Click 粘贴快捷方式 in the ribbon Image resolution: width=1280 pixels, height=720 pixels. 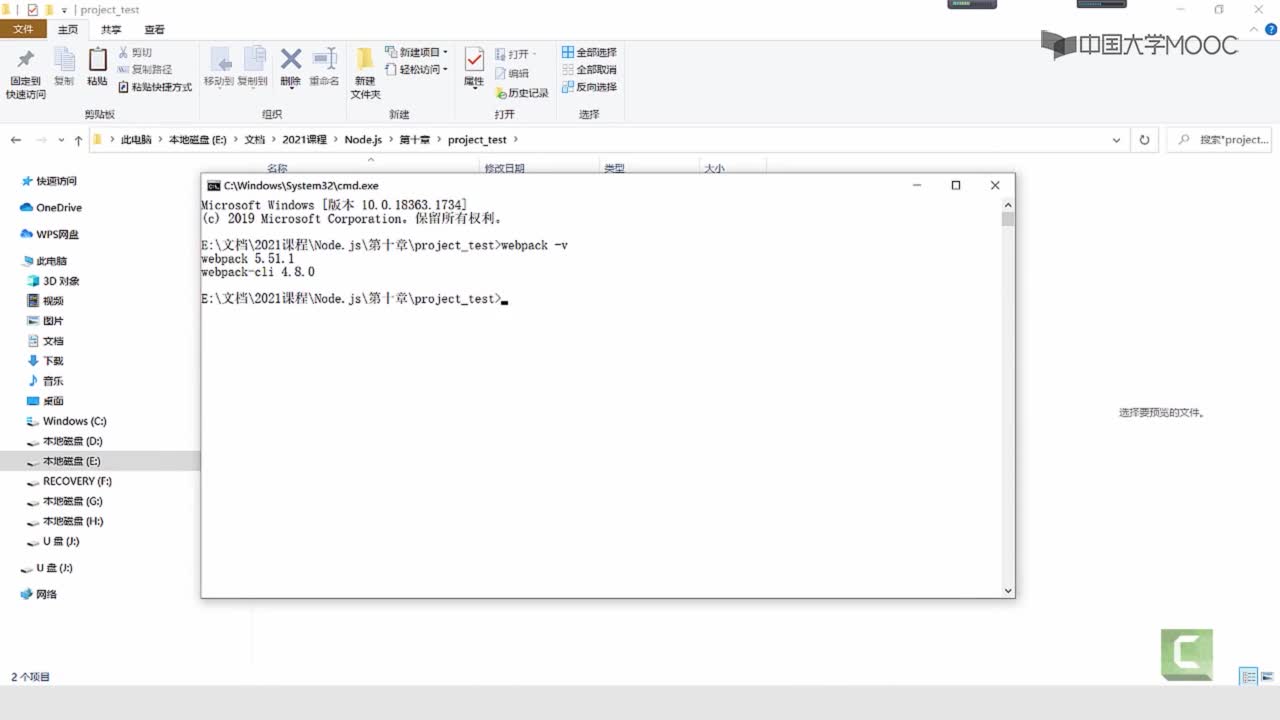[155, 87]
